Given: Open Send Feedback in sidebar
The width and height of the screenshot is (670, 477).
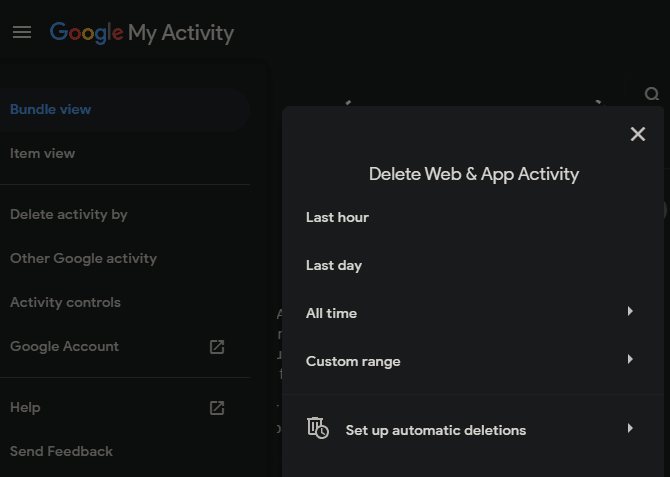Looking at the screenshot, I should 61,452.
